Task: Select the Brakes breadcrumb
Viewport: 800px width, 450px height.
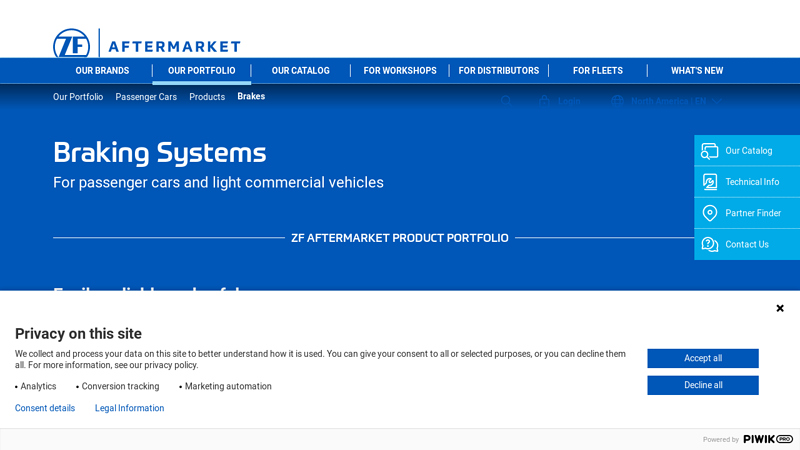Action: coord(251,96)
